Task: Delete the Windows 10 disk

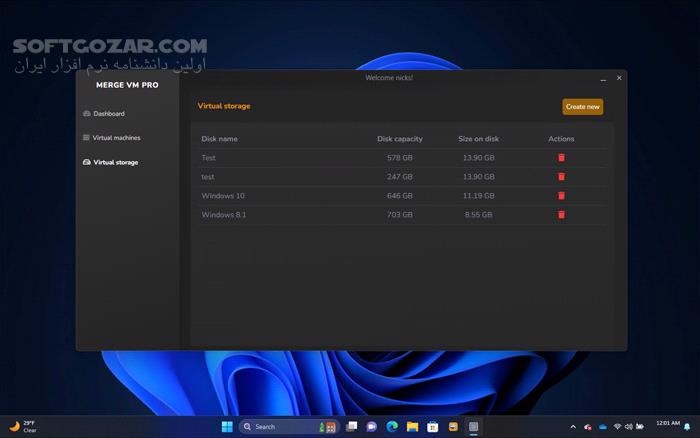Action: 561,196
